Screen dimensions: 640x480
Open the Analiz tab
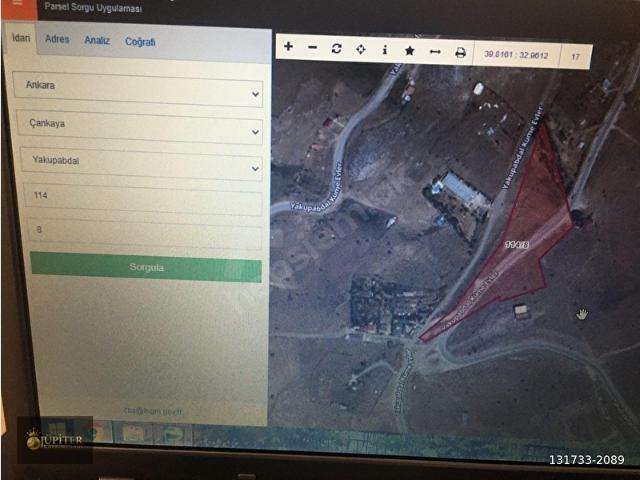click(x=97, y=41)
